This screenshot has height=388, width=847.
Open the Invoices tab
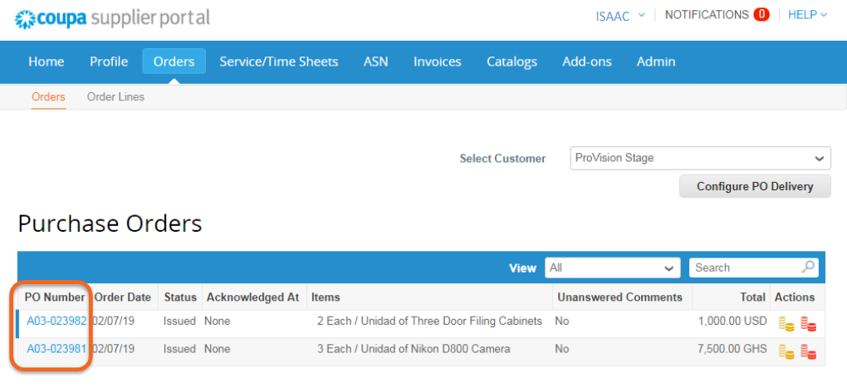[x=438, y=62]
